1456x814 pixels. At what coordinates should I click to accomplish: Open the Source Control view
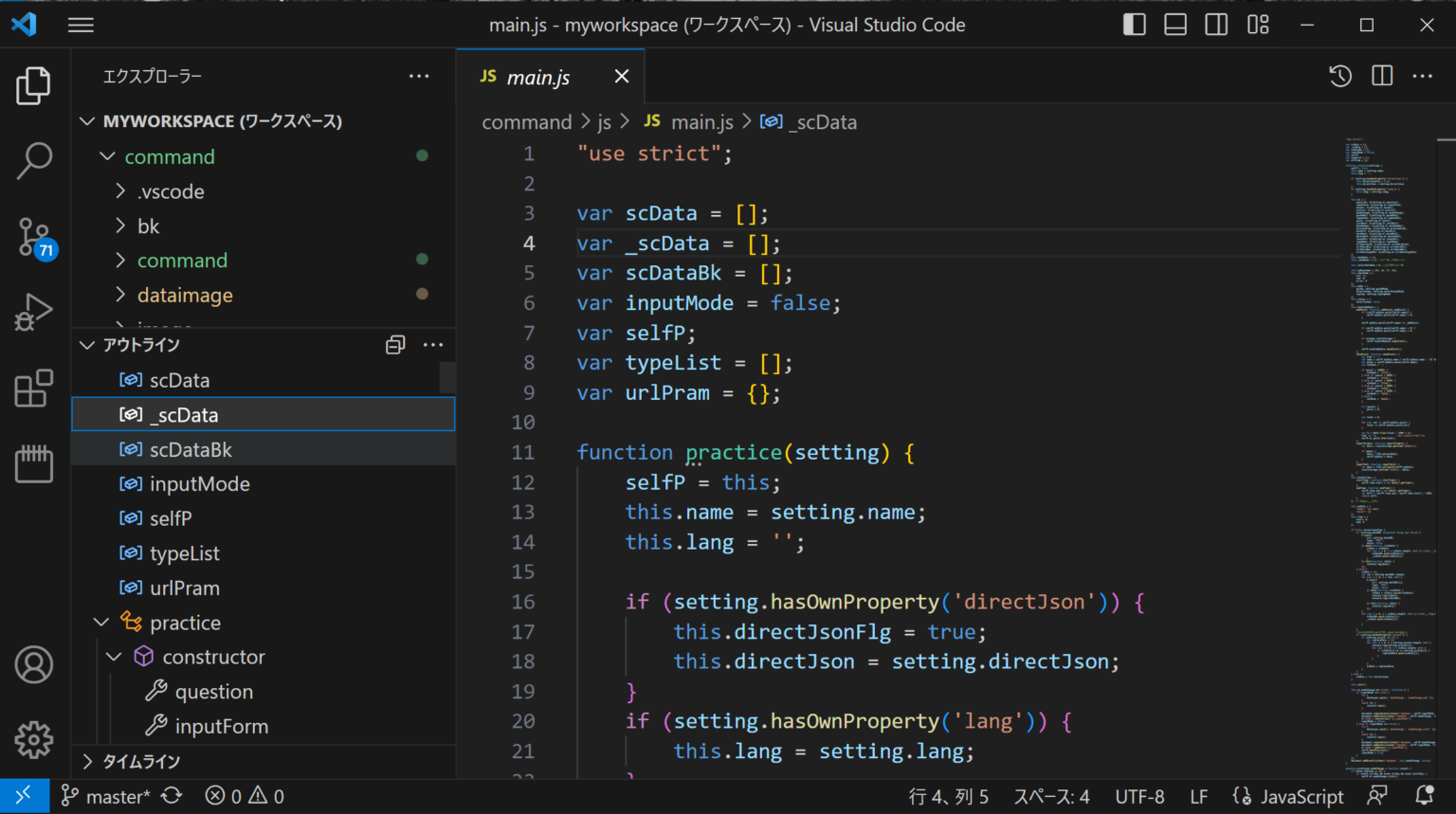pos(34,235)
